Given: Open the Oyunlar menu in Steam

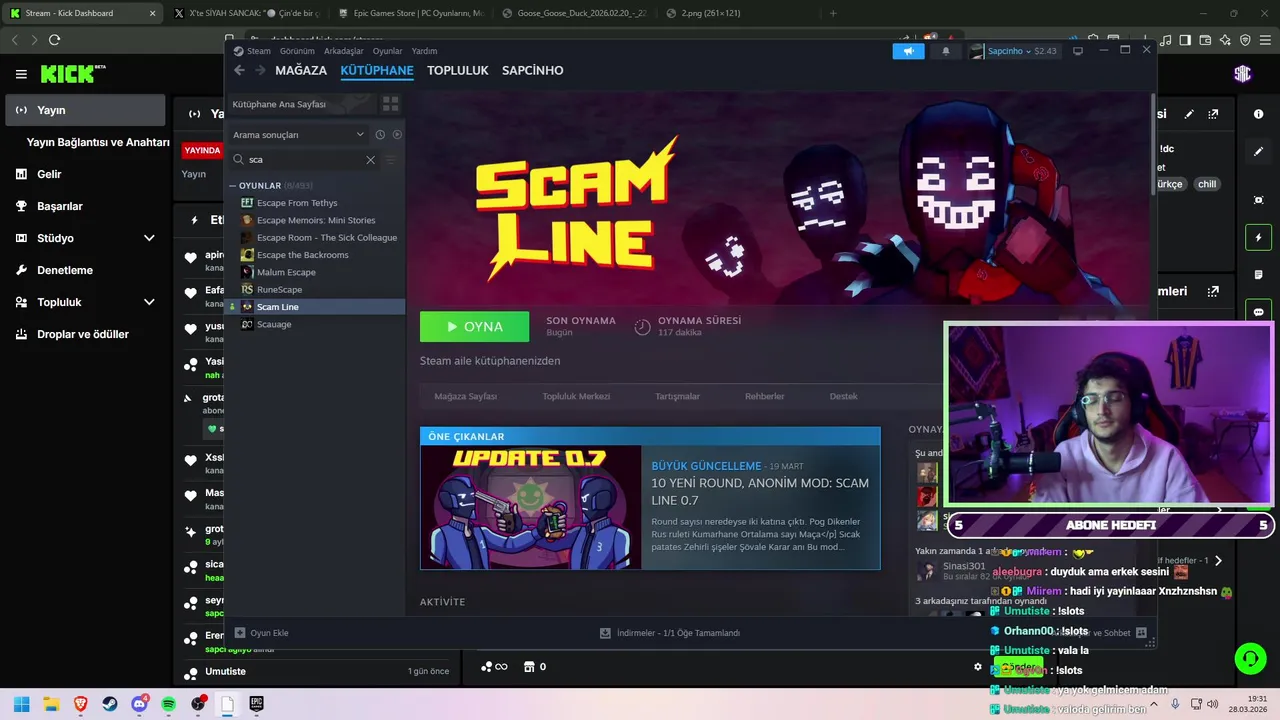Looking at the screenshot, I should tap(387, 51).
